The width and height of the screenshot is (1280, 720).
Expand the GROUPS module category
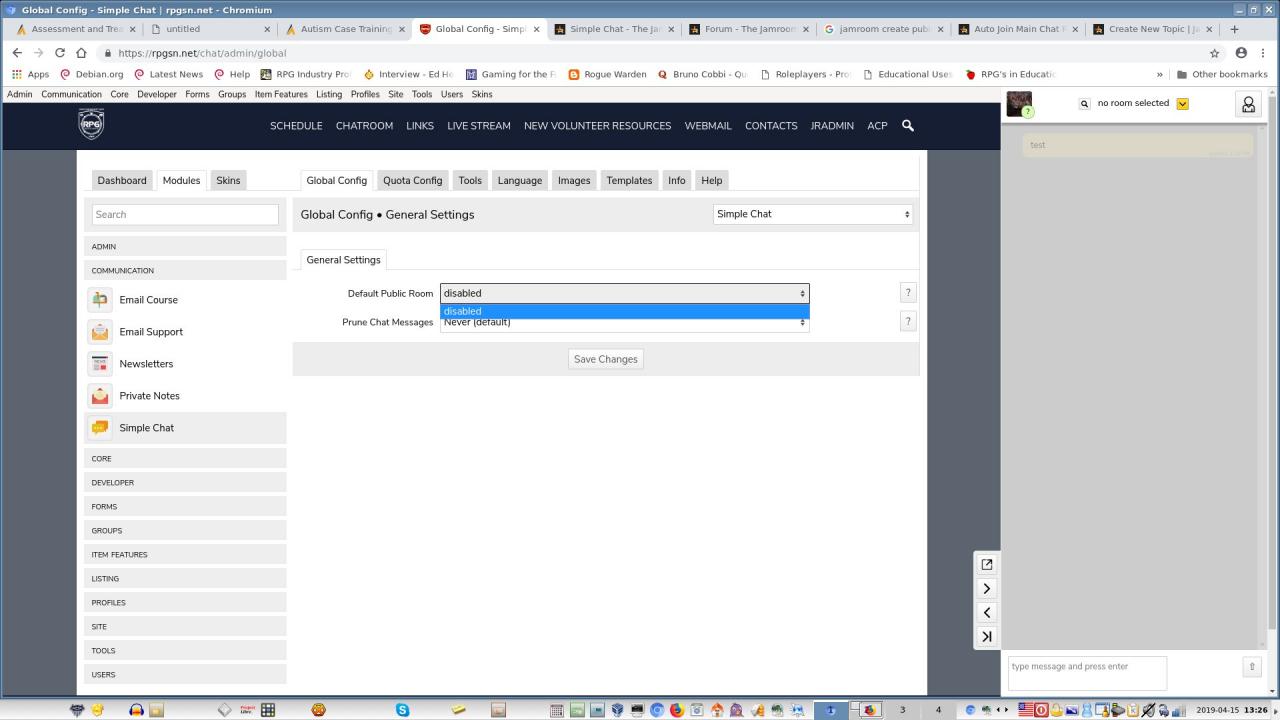tap(185, 530)
